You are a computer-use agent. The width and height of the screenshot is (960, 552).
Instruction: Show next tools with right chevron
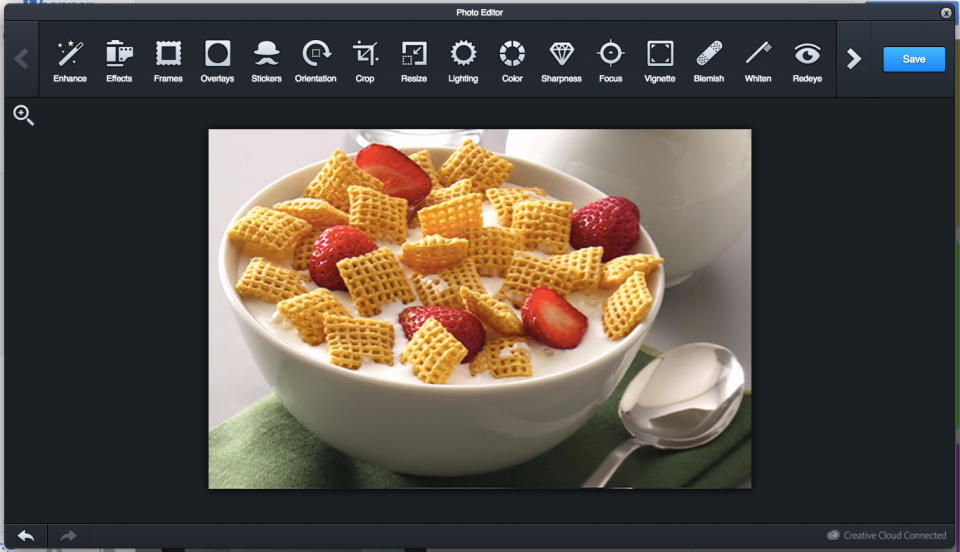pos(853,59)
